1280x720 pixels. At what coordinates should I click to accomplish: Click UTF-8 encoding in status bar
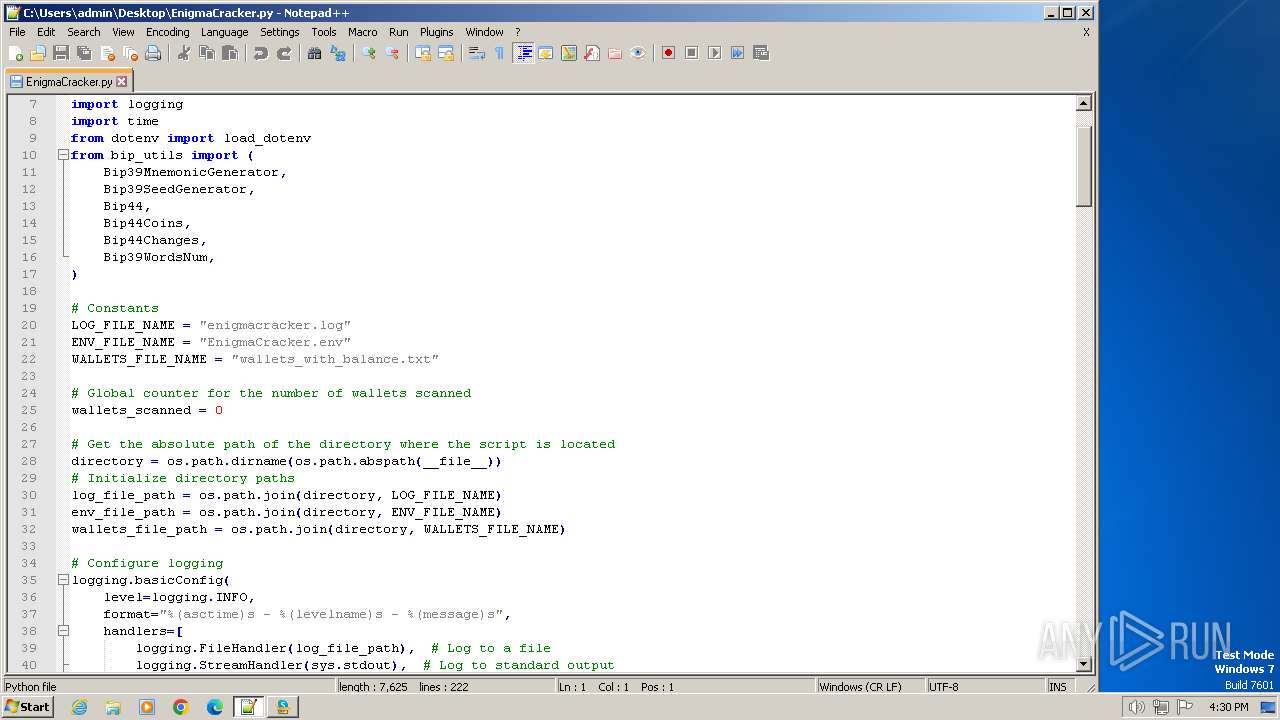coord(943,687)
